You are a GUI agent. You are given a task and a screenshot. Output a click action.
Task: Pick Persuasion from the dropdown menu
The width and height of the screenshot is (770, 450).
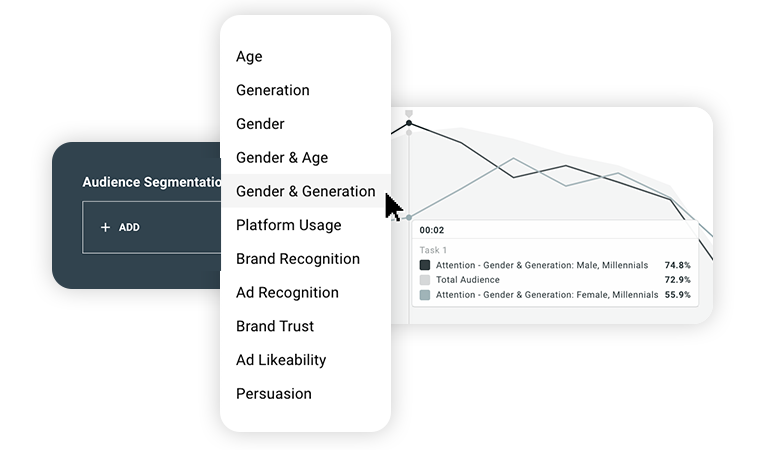(274, 394)
